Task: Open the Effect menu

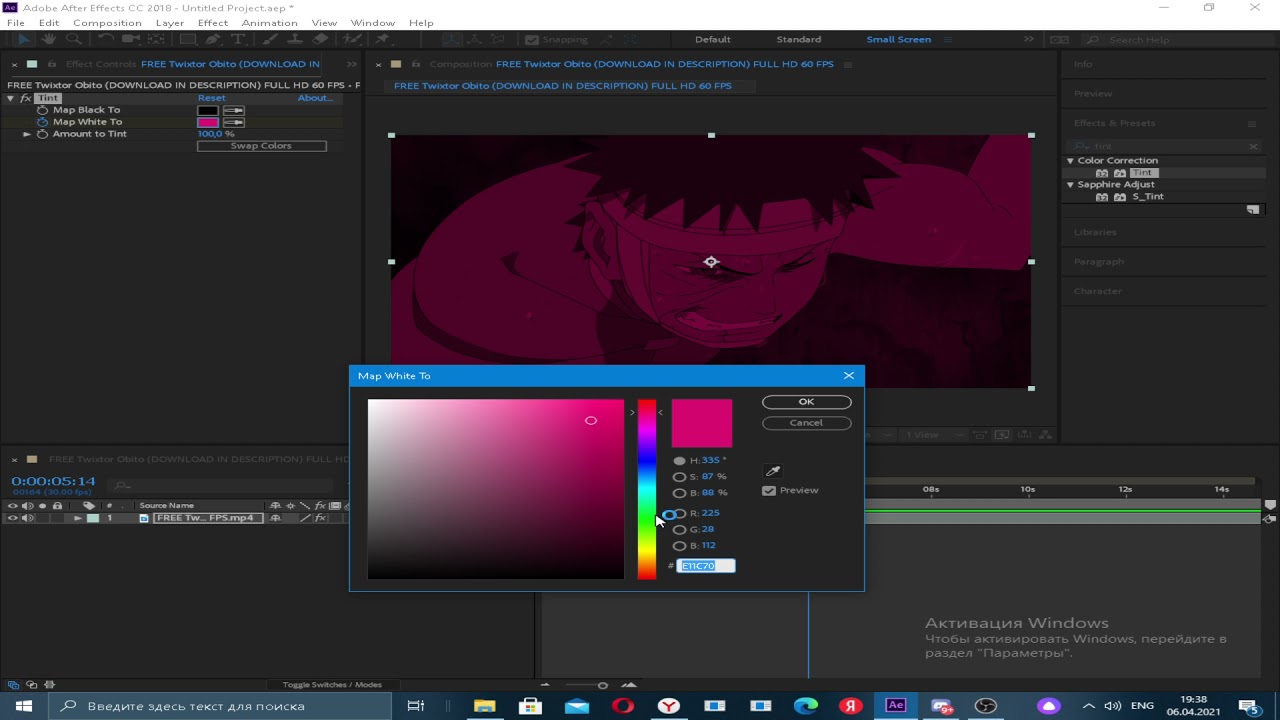Action: point(212,22)
